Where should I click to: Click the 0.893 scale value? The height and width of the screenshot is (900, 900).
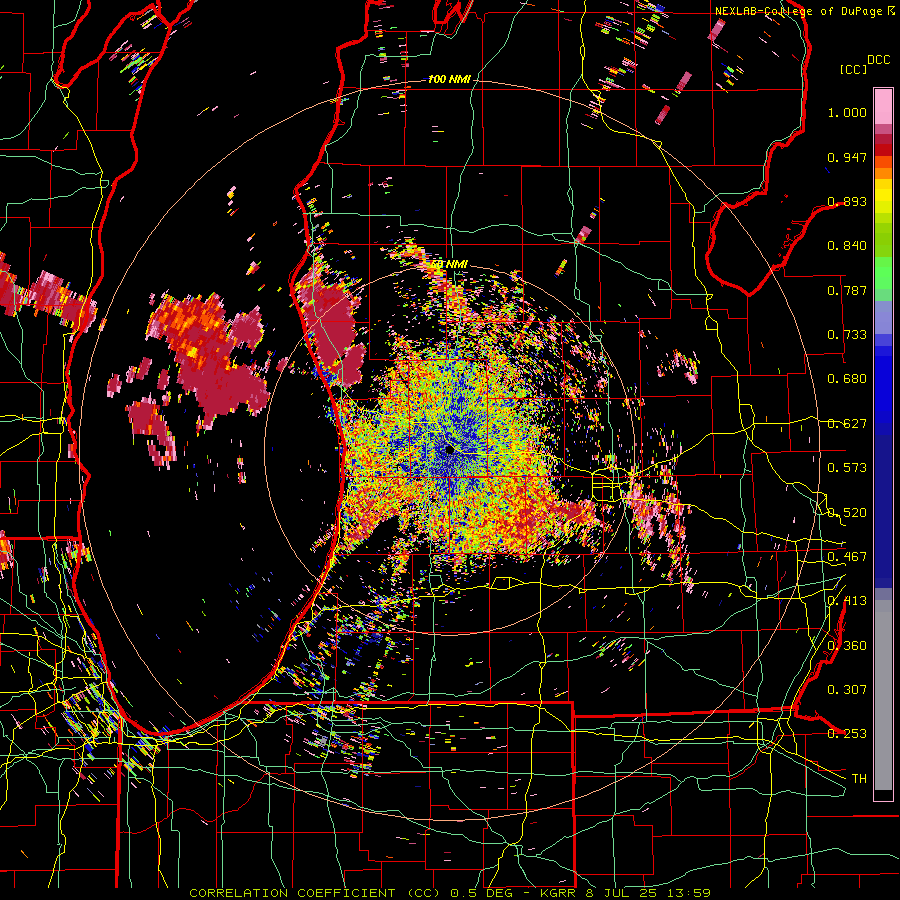click(847, 201)
